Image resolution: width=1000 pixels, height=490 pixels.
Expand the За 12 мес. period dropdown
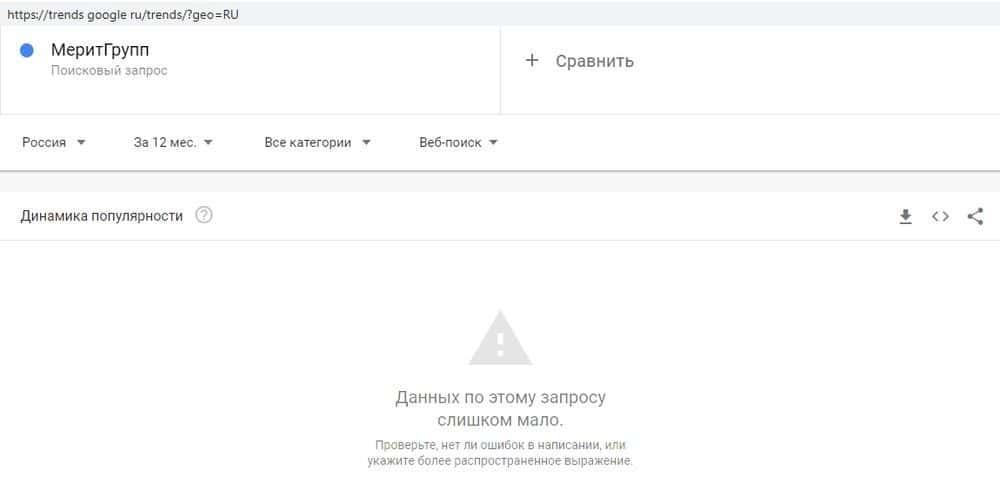(x=173, y=143)
